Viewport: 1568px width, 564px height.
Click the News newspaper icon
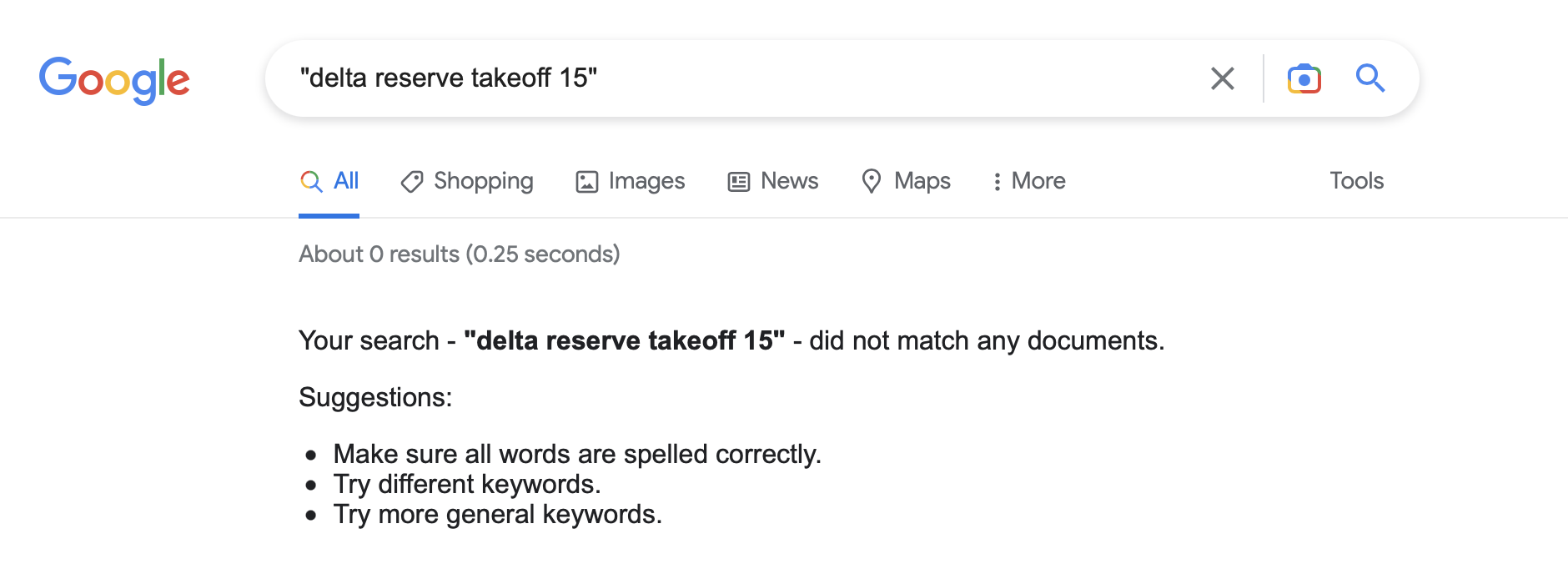[x=739, y=181]
